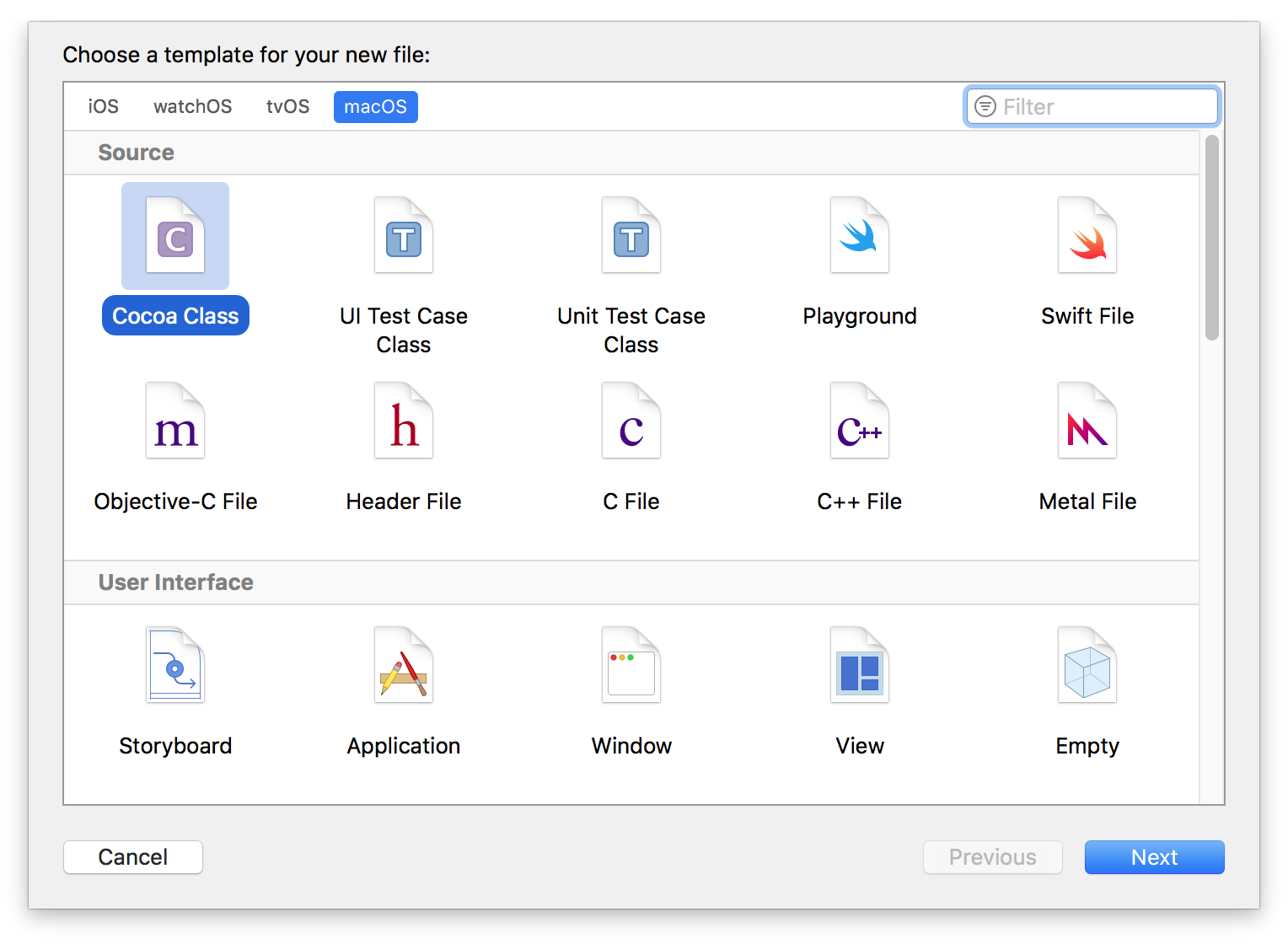Choose the Swift File template icon
Viewport: 1288px width, 944px height.
(1087, 235)
